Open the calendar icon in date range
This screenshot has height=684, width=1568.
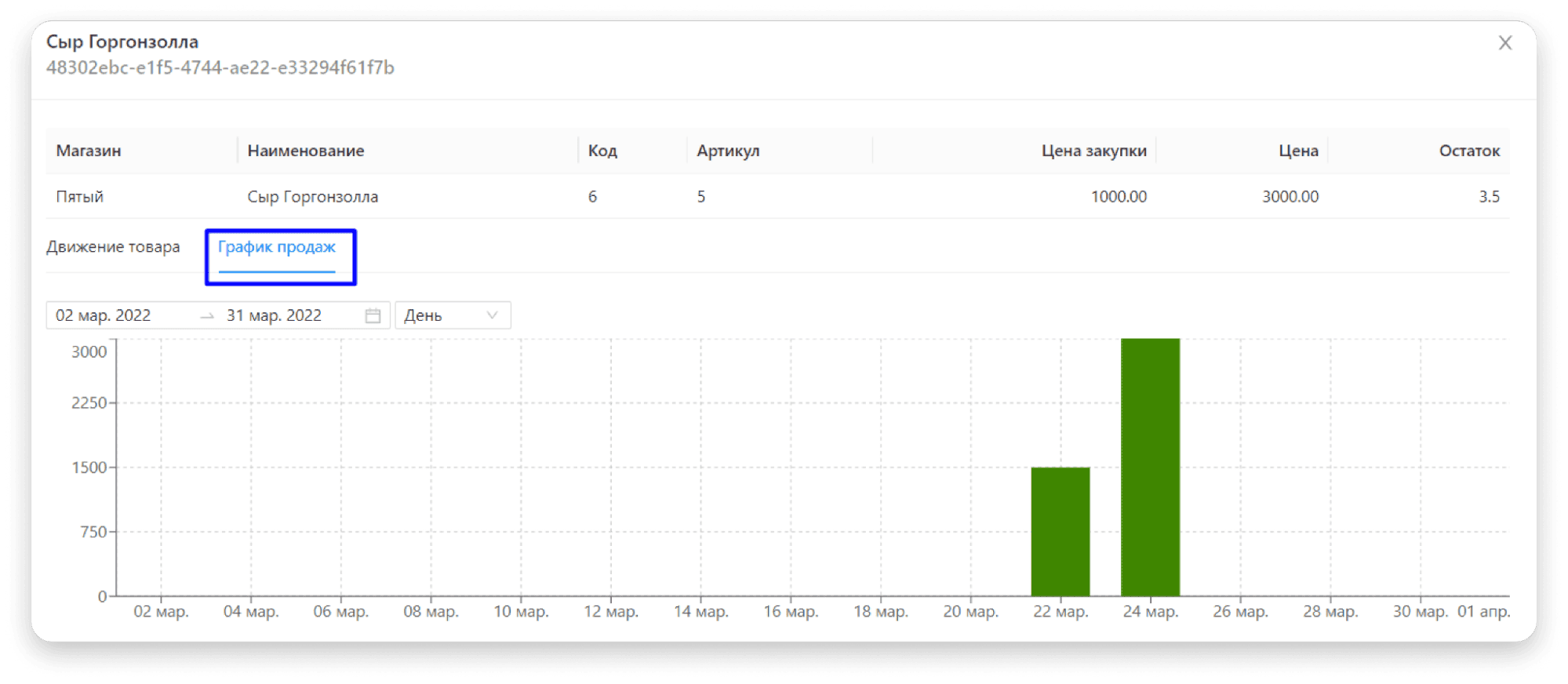point(373,315)
